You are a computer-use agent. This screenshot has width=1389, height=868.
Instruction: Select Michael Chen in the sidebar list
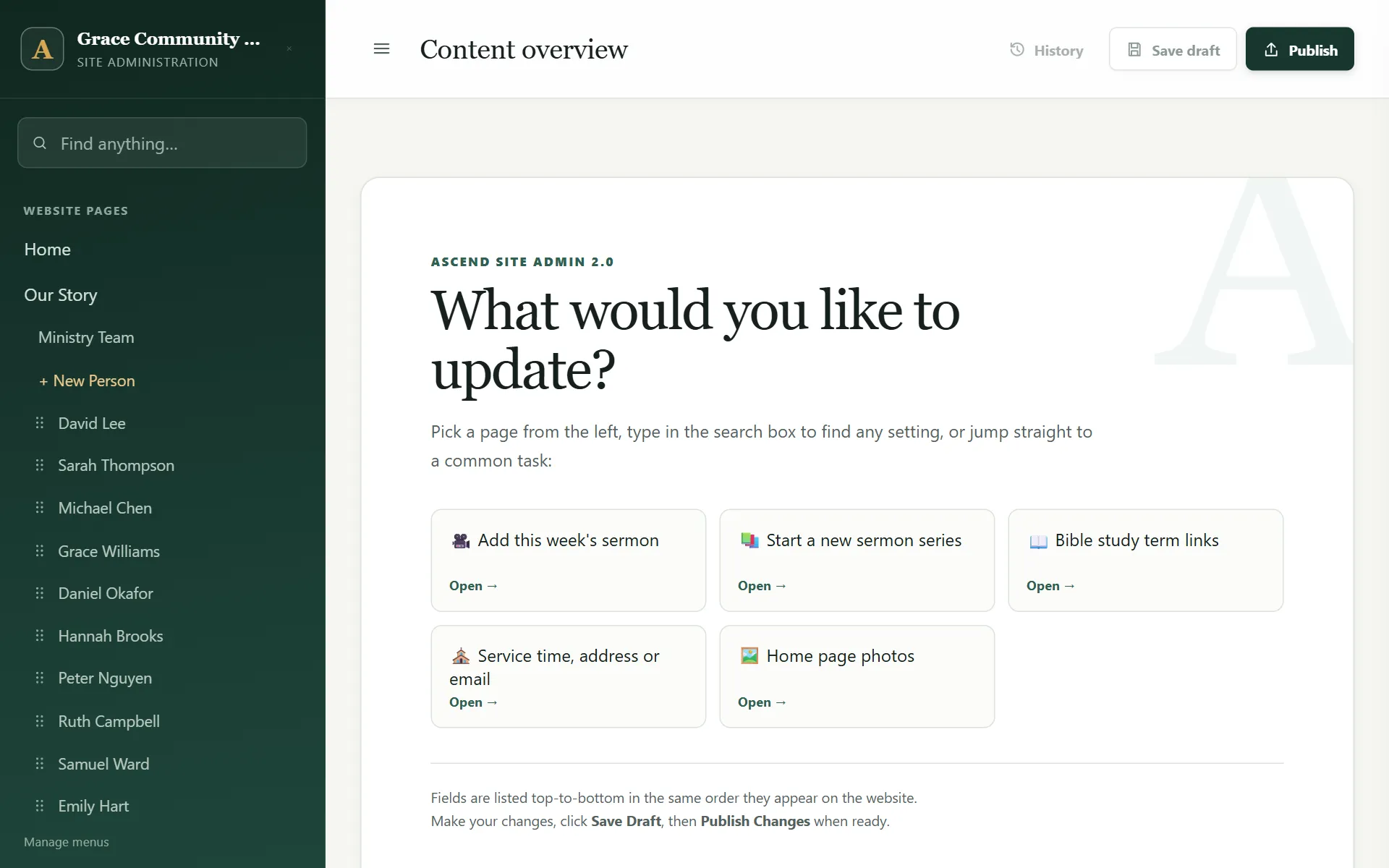[105, 508]
